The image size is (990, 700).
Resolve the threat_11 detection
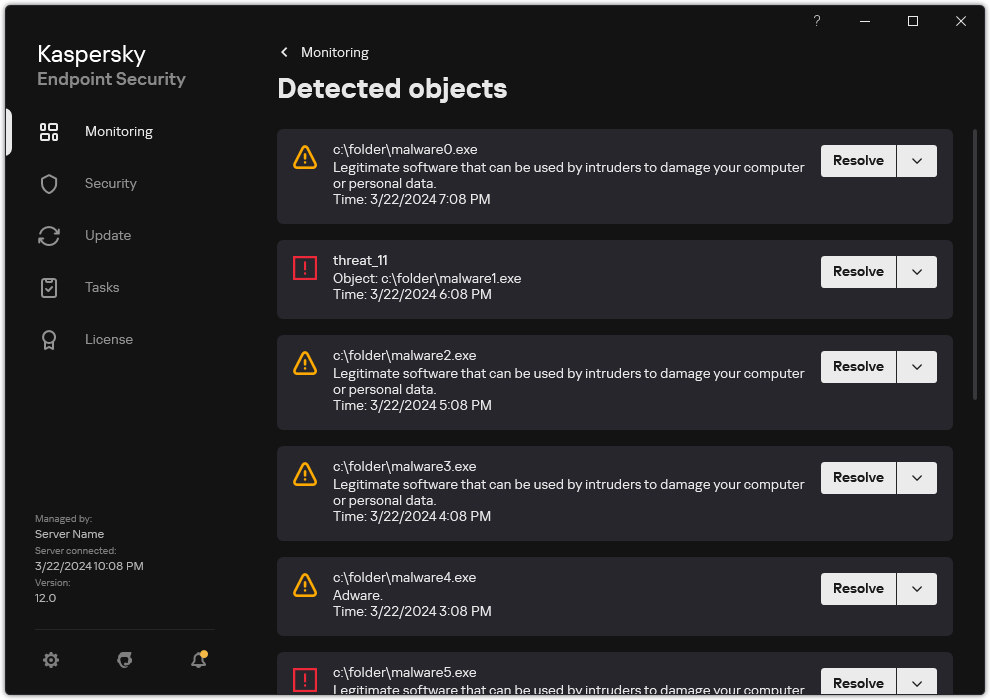[857, 271]
